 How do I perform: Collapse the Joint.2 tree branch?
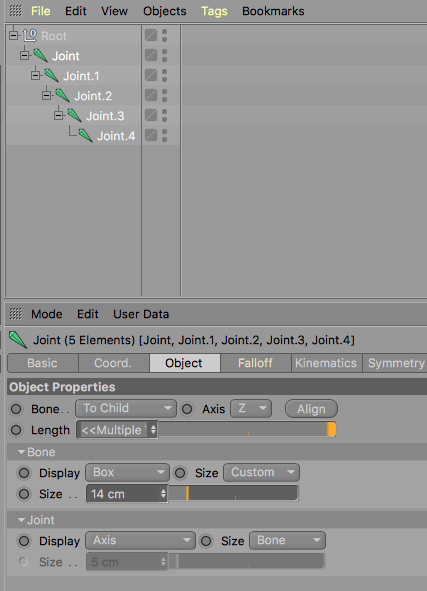pyautogui.click(x=46, y=95)
